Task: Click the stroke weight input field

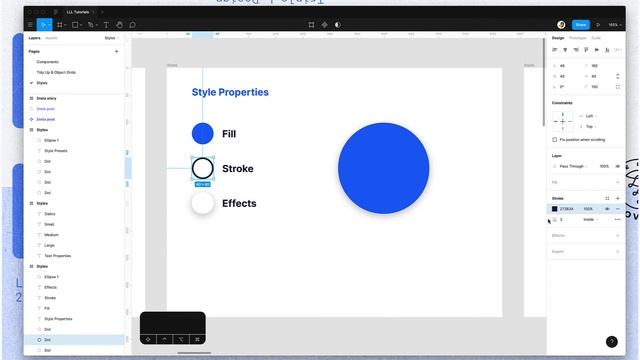Action: point(565,220)
